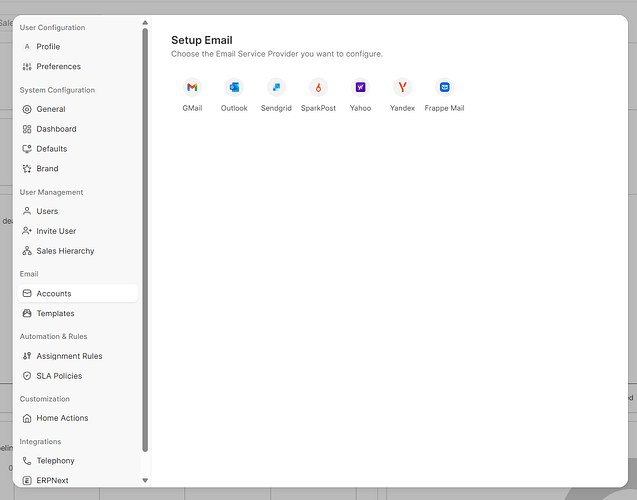Pick the Frappe Mail icon
Viewport: 637px width, 500px height.
coord(444,87)
